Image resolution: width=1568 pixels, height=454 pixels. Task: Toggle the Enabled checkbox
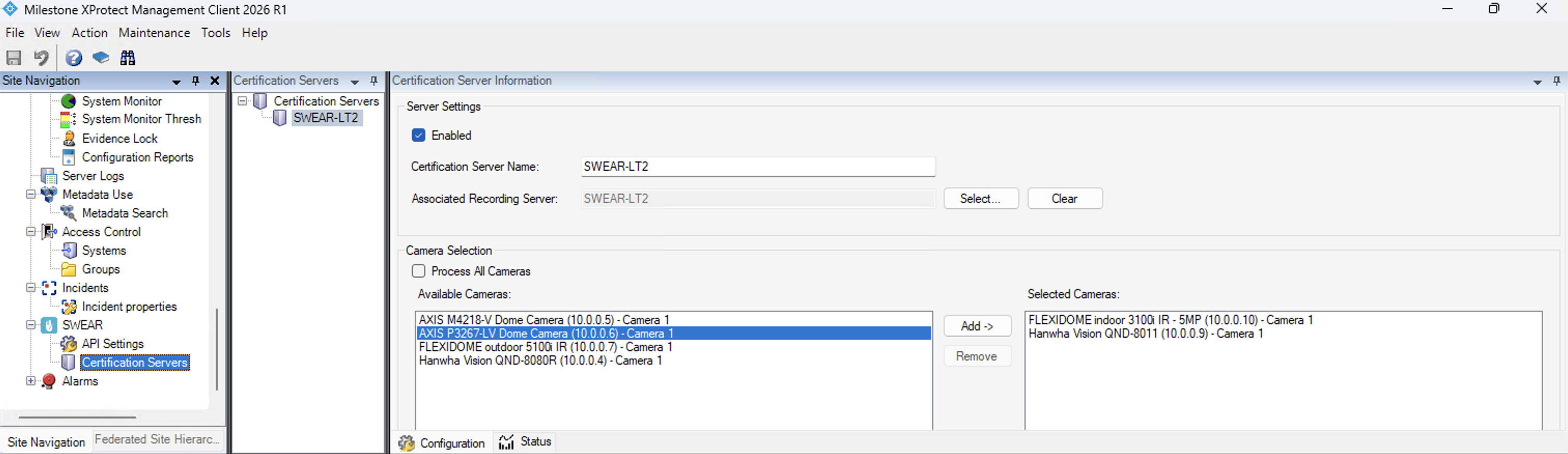pyautogui.click(x=418, y=135)
